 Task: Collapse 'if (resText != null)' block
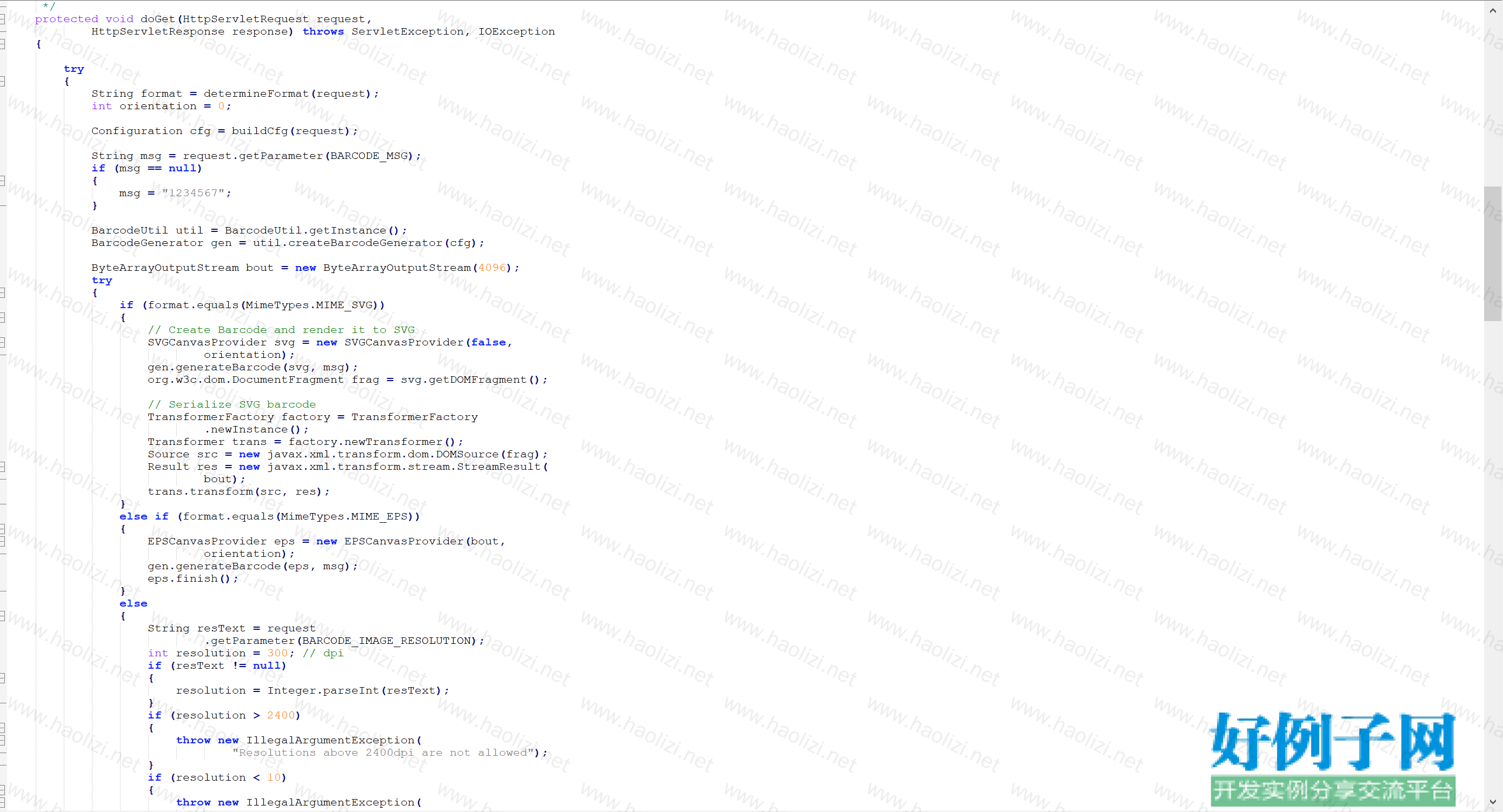tap(3, 678)
